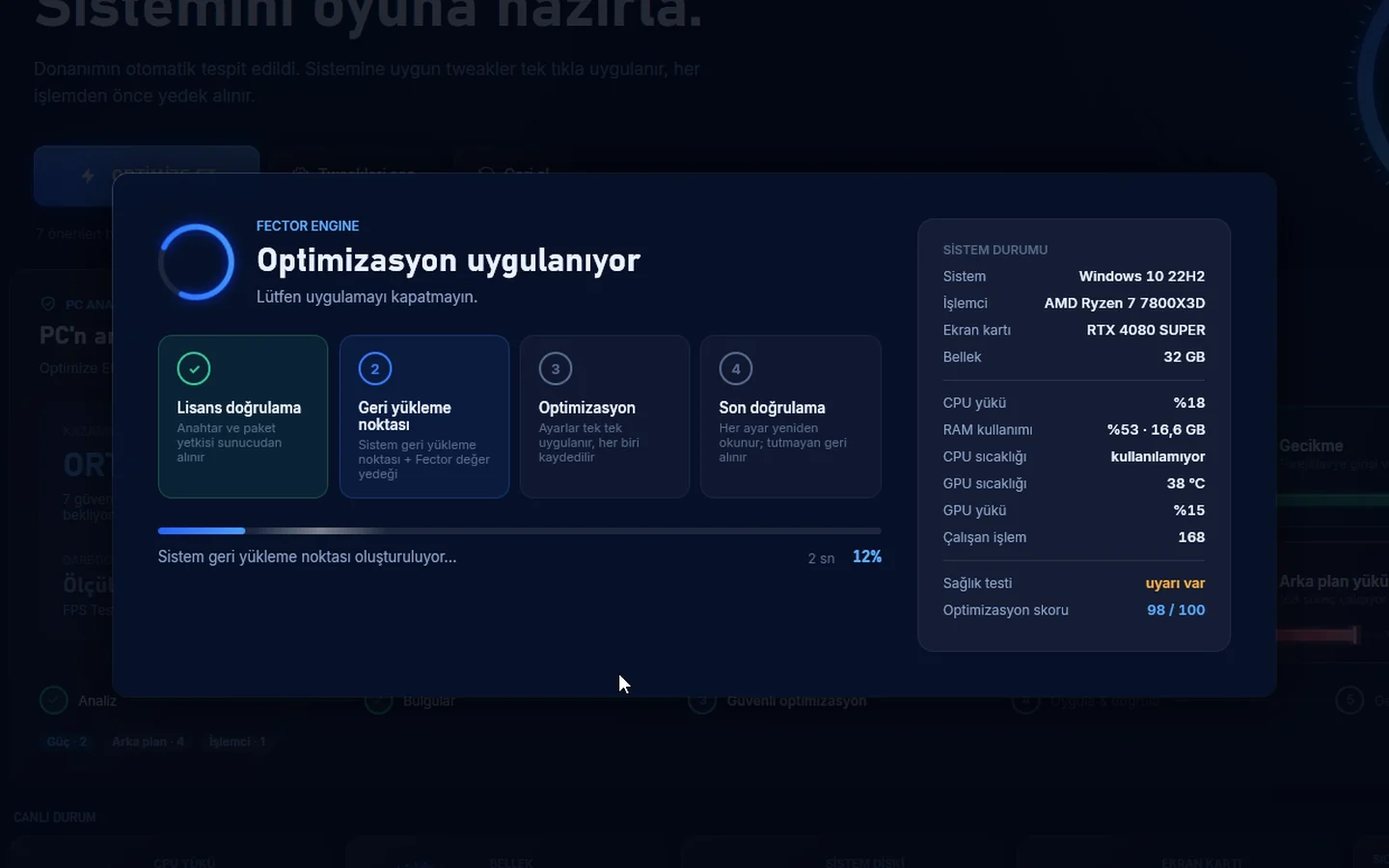Click the Analiz step circle in background
1389x868 pixels.
(x=54, y=700)
